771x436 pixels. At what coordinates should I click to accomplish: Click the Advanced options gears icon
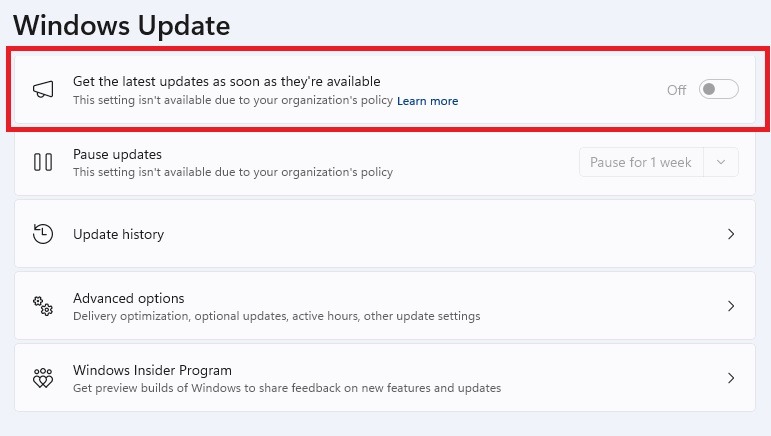43,306
